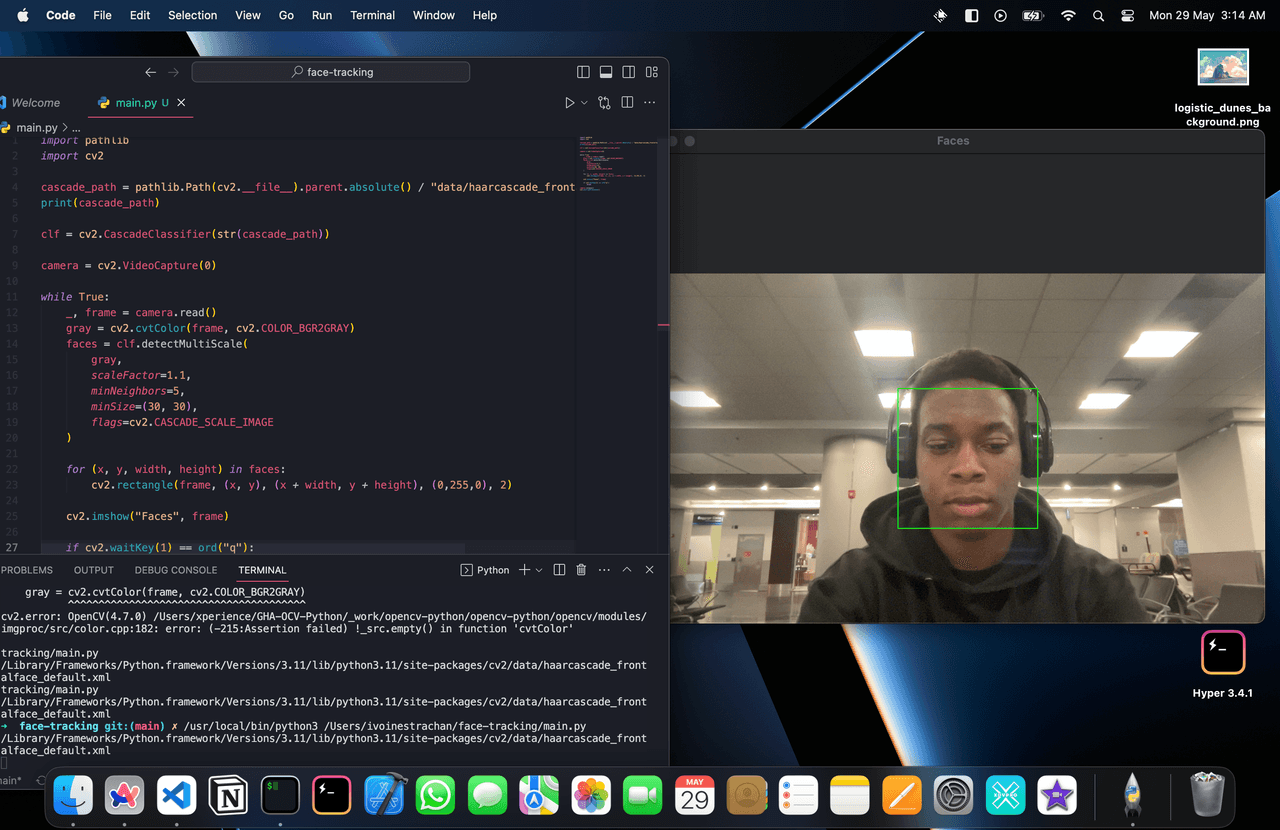1280x830 pixels.
Task: Switch to the Welcome editor tab
Action: [36, 103]
